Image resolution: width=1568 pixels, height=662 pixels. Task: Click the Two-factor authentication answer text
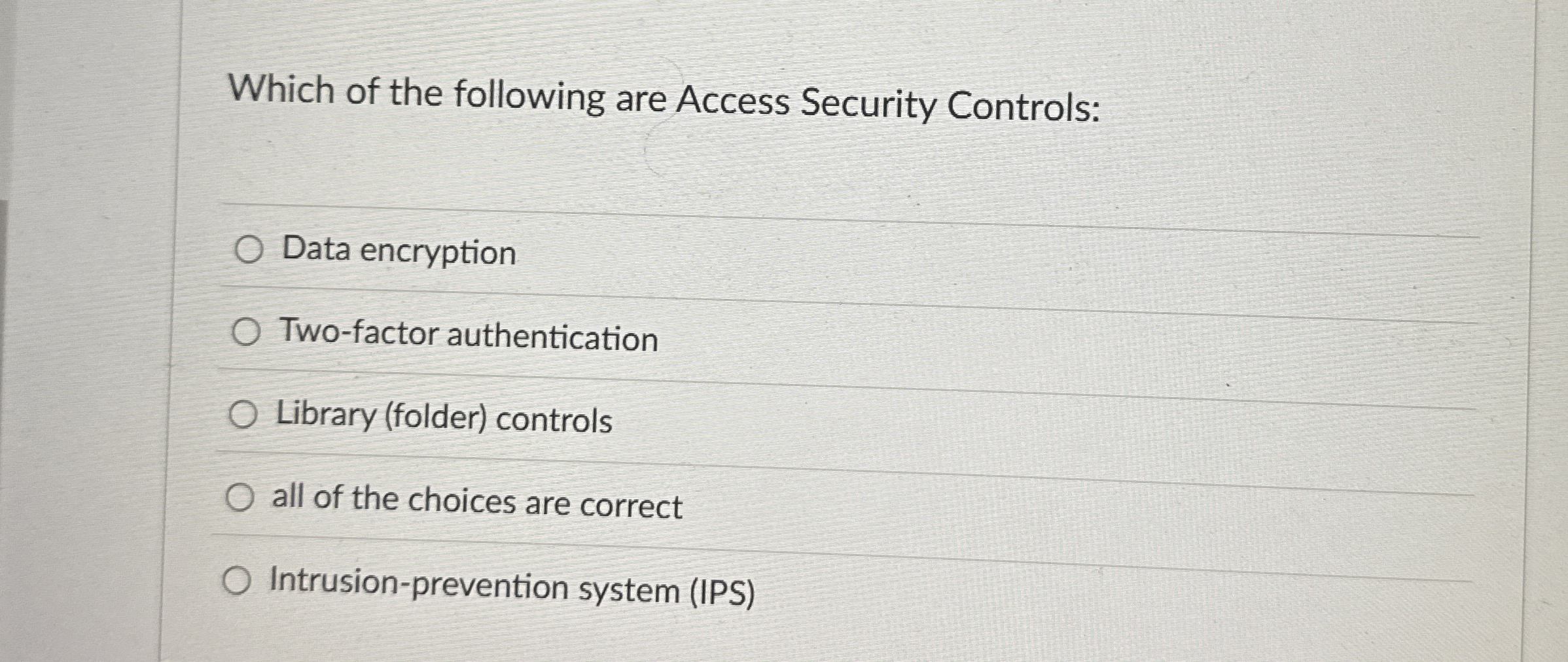pos(468,338)
